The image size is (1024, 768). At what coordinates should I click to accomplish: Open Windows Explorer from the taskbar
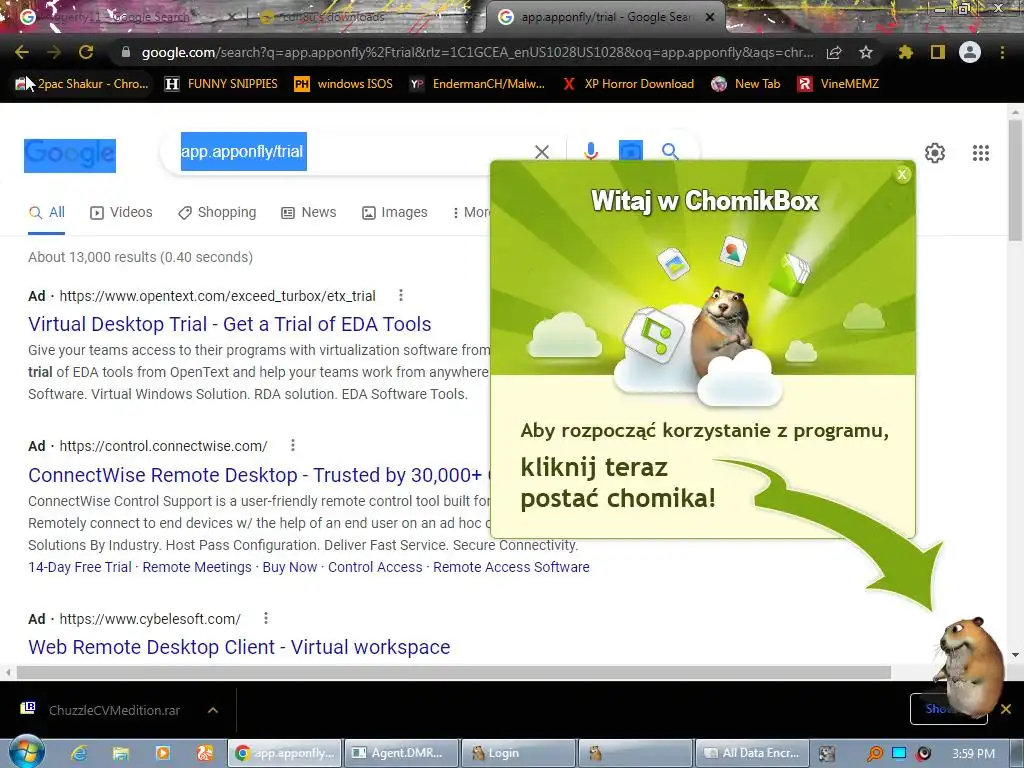(121, 754)
